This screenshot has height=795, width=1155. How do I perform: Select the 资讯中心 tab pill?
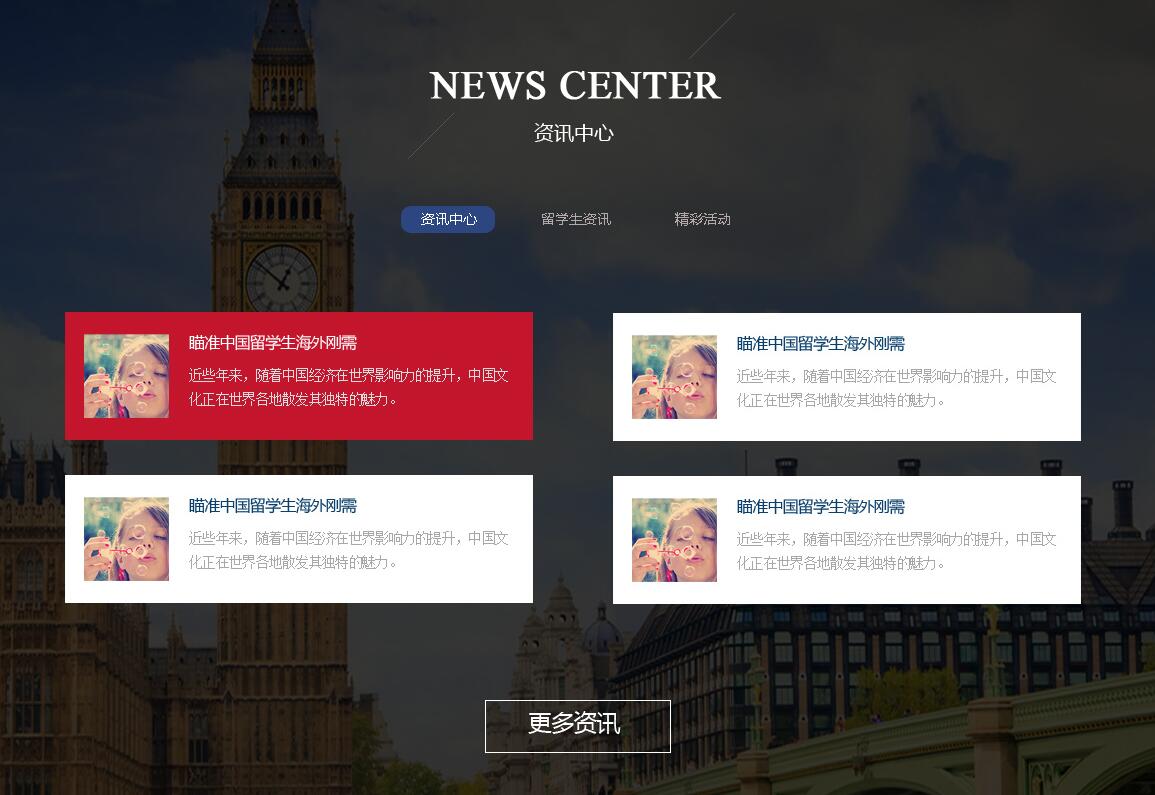(448, 220)
